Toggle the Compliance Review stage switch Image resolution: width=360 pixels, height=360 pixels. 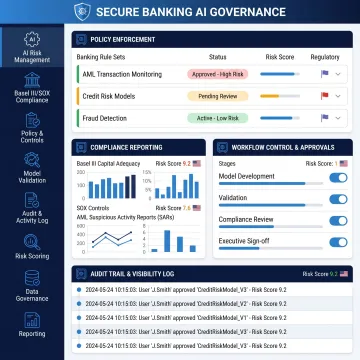tap(338, 221)
